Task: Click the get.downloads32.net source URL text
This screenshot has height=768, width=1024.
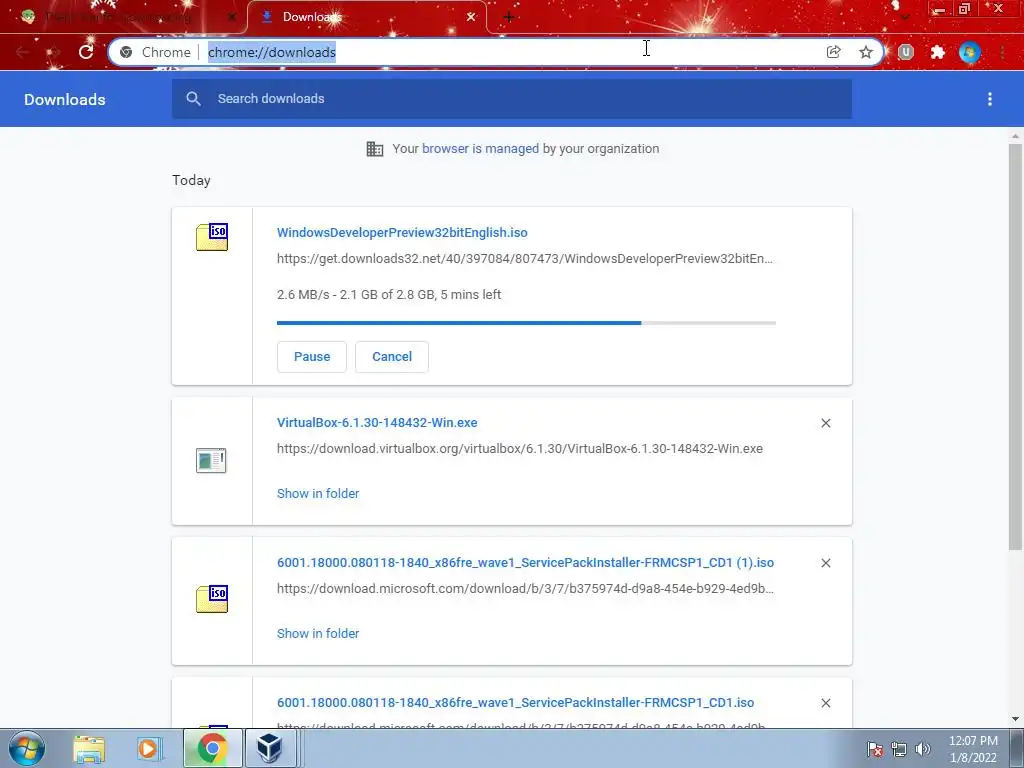Action: [524, 259]
